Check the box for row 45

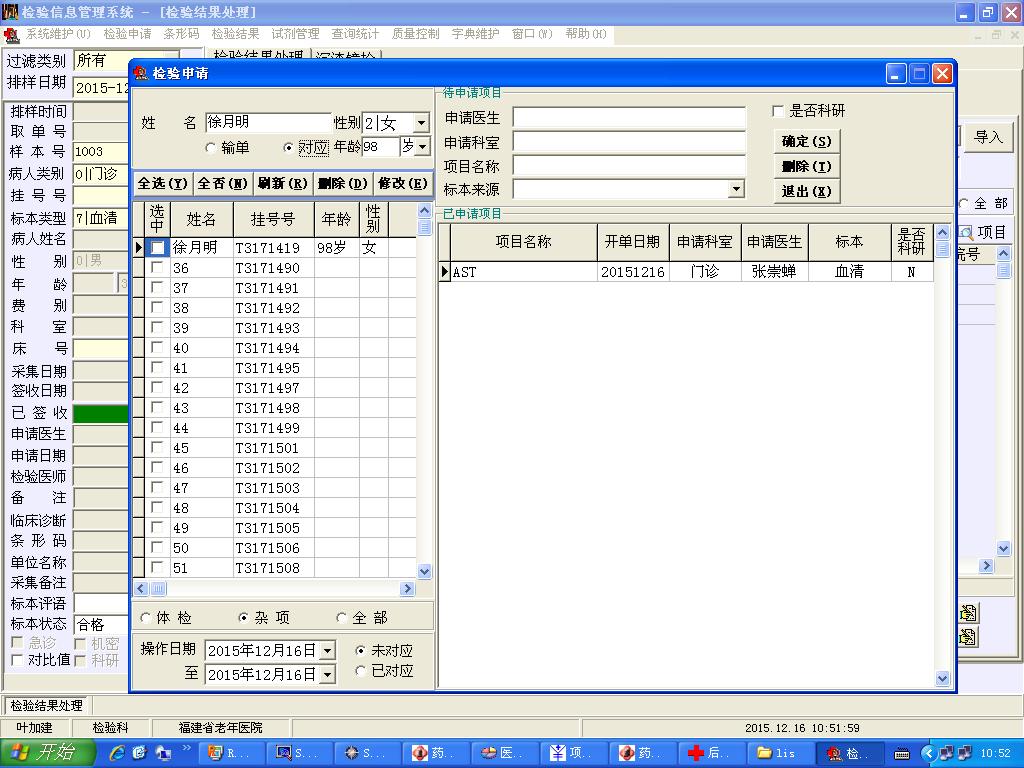(157, 448)
